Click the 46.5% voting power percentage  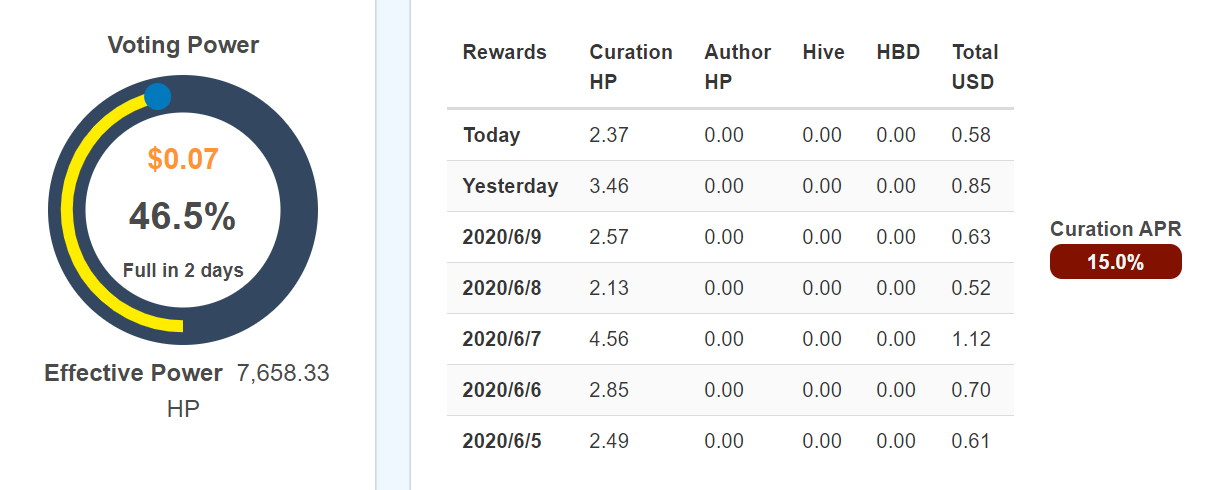tap(182, 216)
